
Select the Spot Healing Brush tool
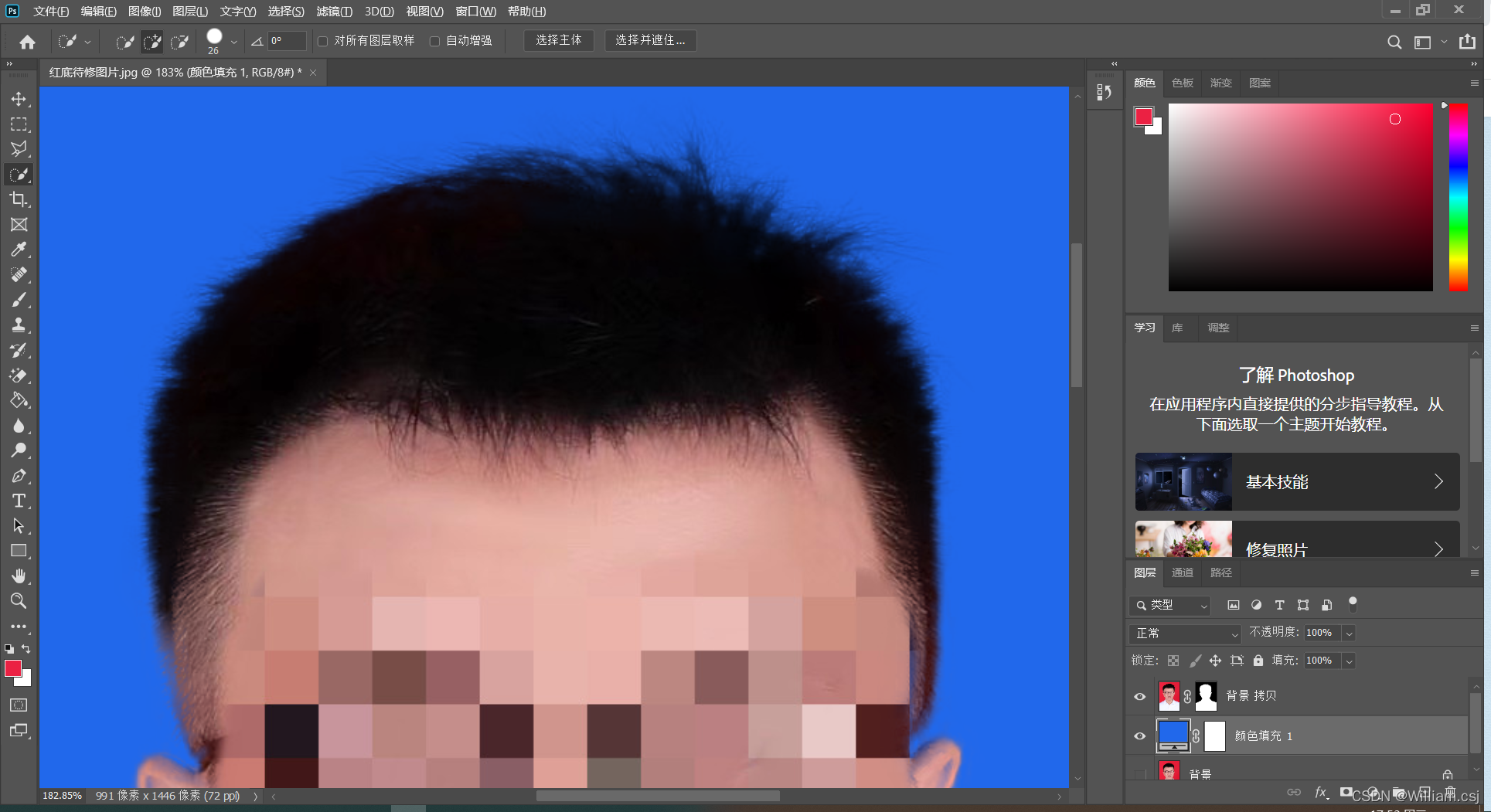tap(19, 274)
